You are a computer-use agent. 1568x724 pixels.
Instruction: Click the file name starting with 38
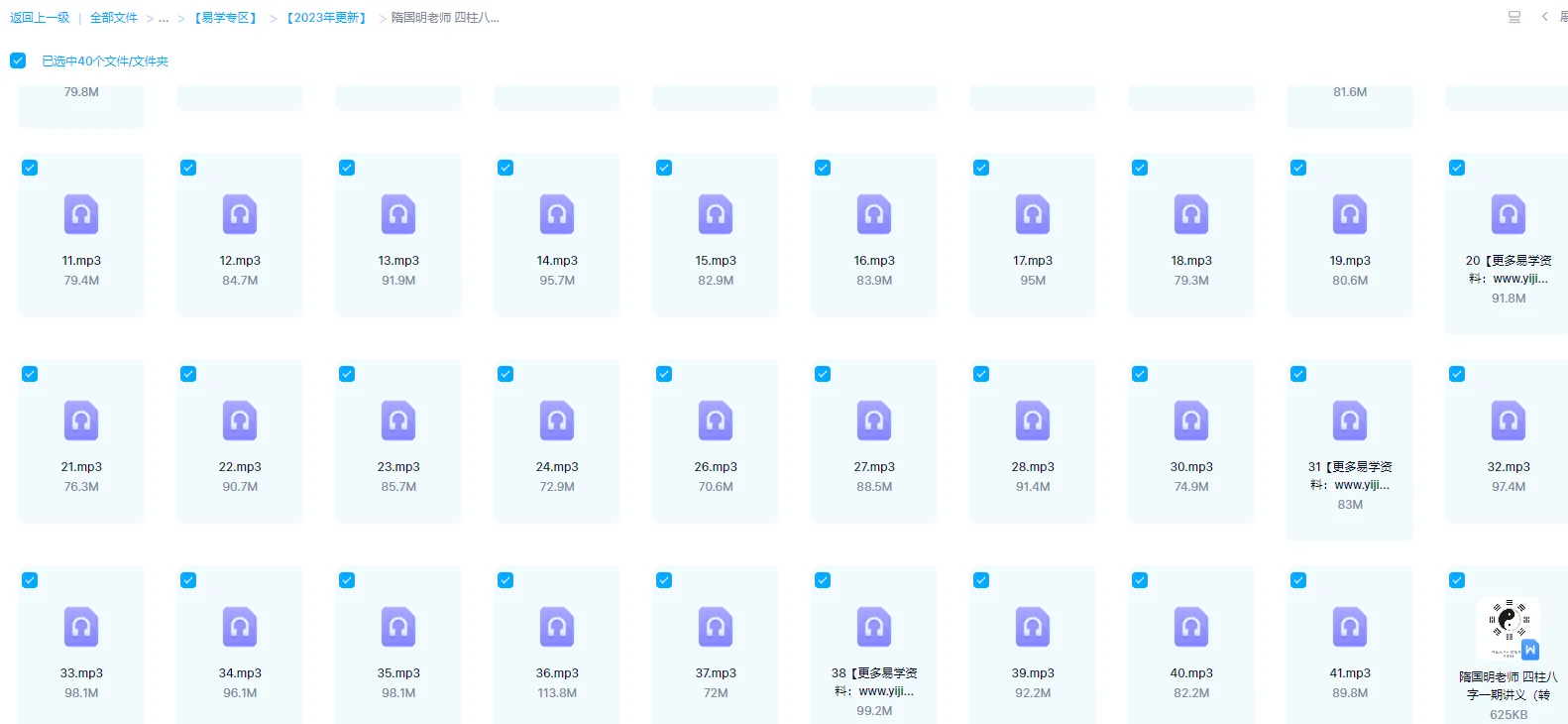[874, 682]
